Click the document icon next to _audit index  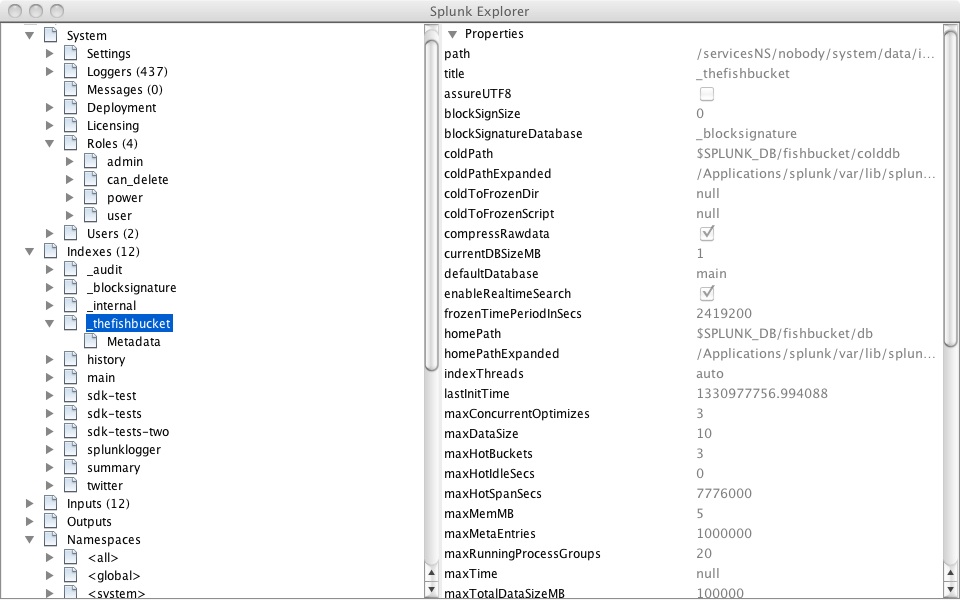click(71, 270)
